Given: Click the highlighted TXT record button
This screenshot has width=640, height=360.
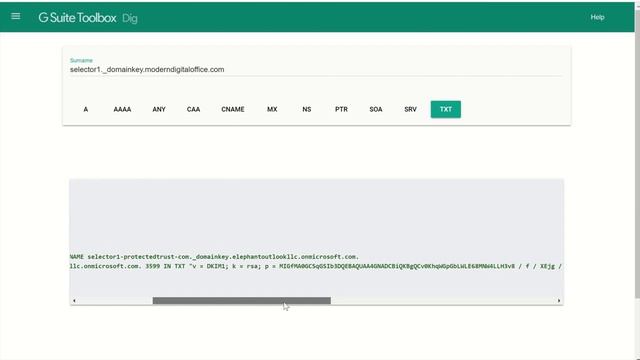Looking at the screenshot, I should (x=446, y=109).
